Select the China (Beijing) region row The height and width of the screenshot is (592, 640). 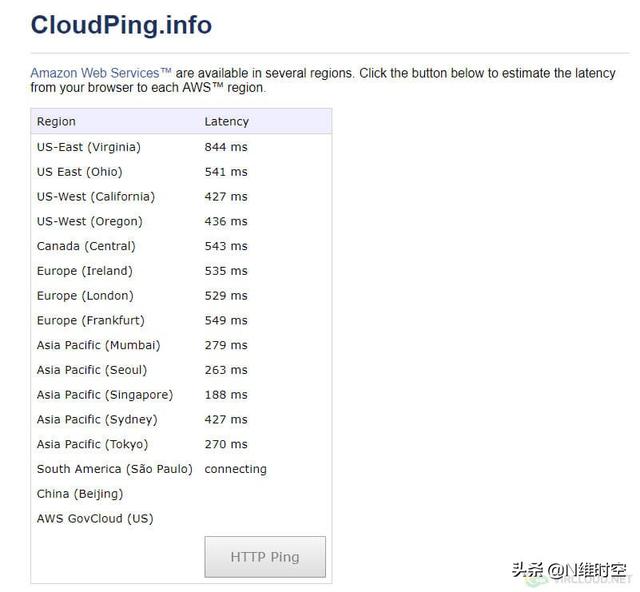pyautogui.click(x=80, y=494)
